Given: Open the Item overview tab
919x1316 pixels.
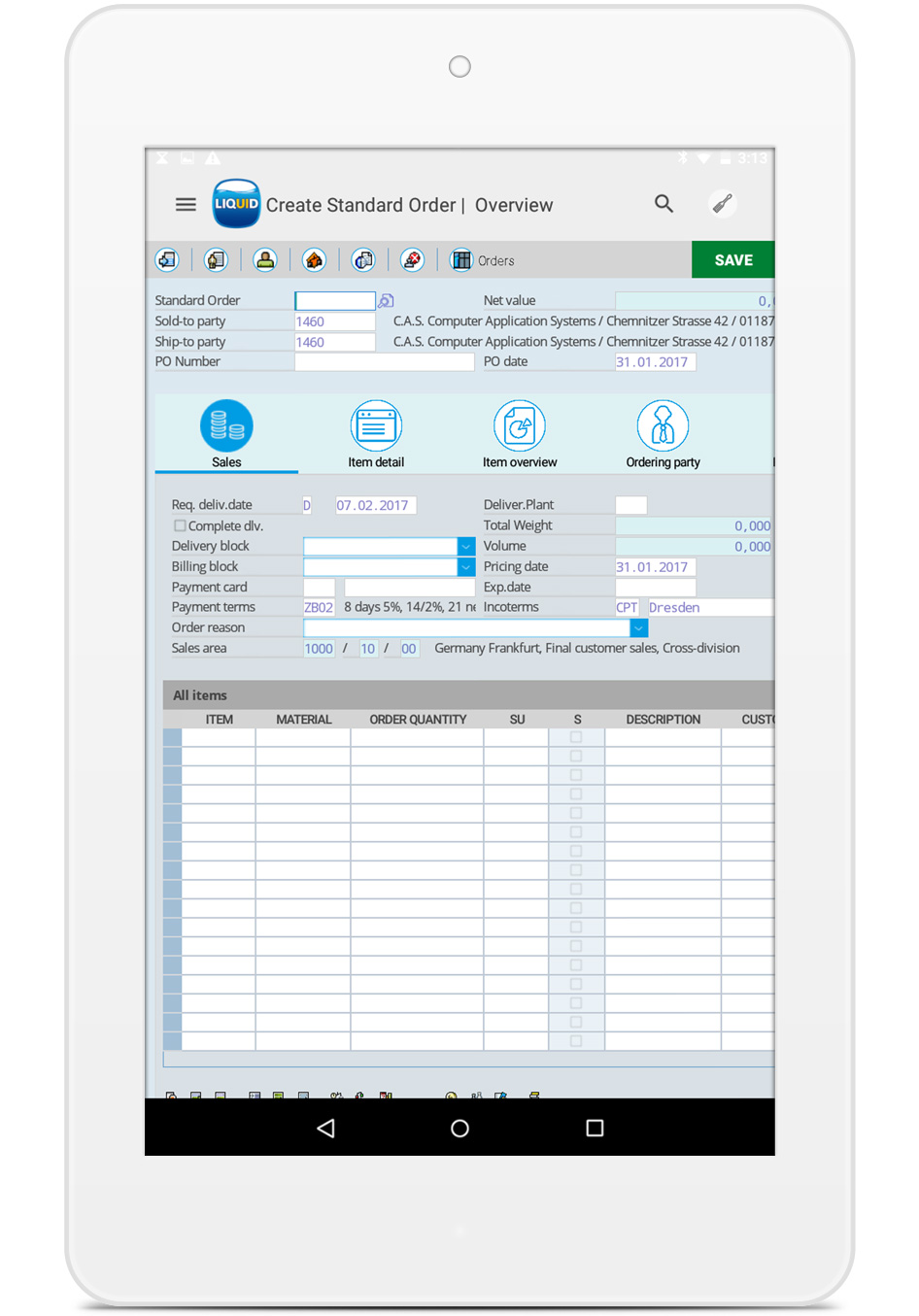Looking at the screenshot, I should (520, 435).
